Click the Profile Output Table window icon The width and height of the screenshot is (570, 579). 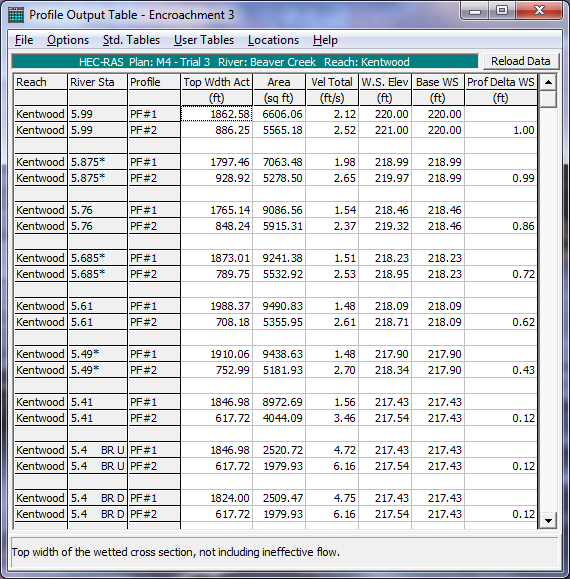click(x=16, y=15)
